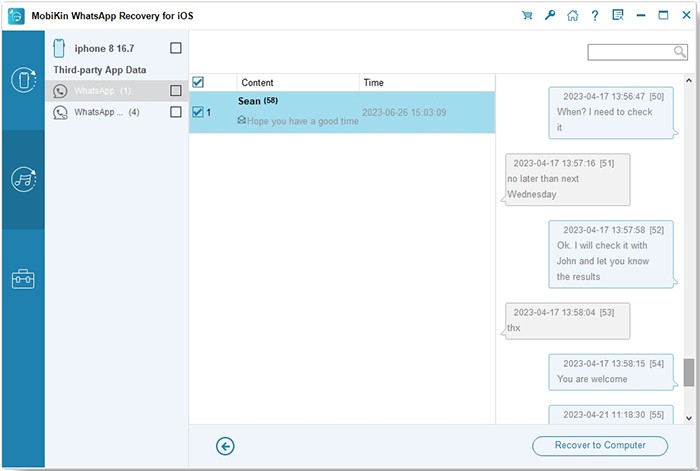The width and height of the screenshot is (700, 471).
Task: Click the WhatsApp (1) chat bubble icon
Action: click(60, 91)
